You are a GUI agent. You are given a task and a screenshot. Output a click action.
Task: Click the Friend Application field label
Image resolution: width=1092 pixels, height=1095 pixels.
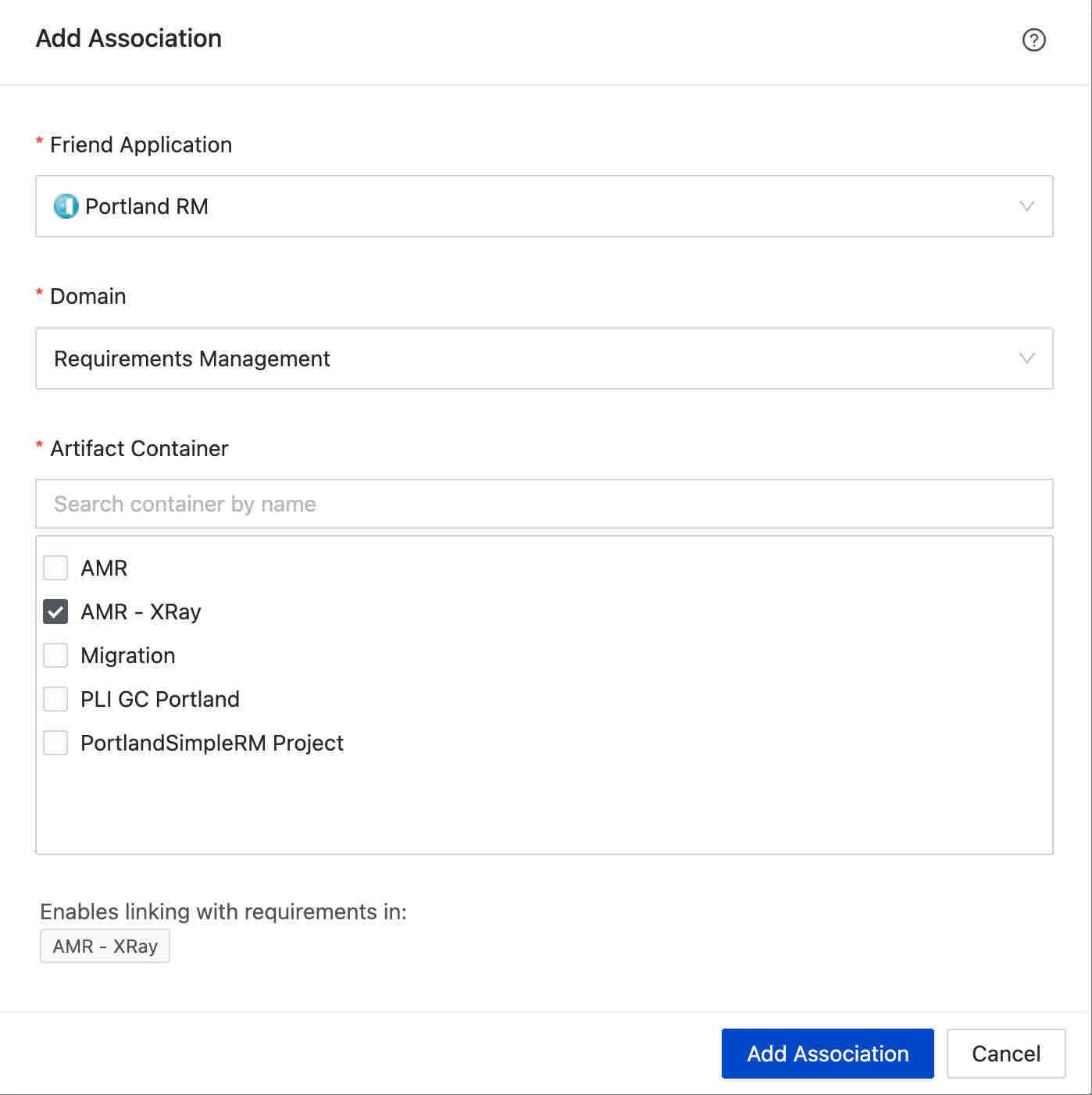tap(141, 144)
